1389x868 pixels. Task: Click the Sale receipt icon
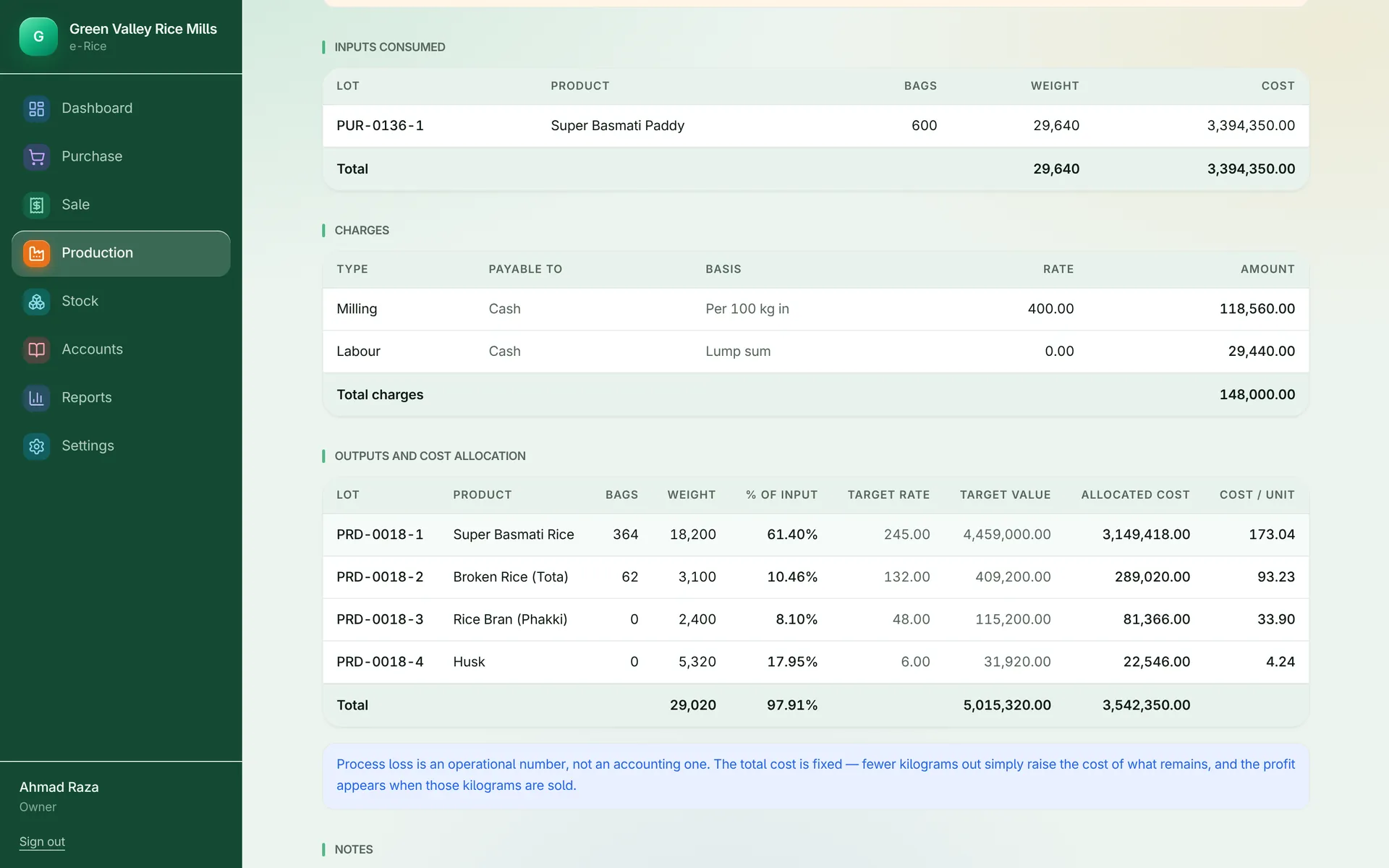pyautogui.click(x=36, y=205)
